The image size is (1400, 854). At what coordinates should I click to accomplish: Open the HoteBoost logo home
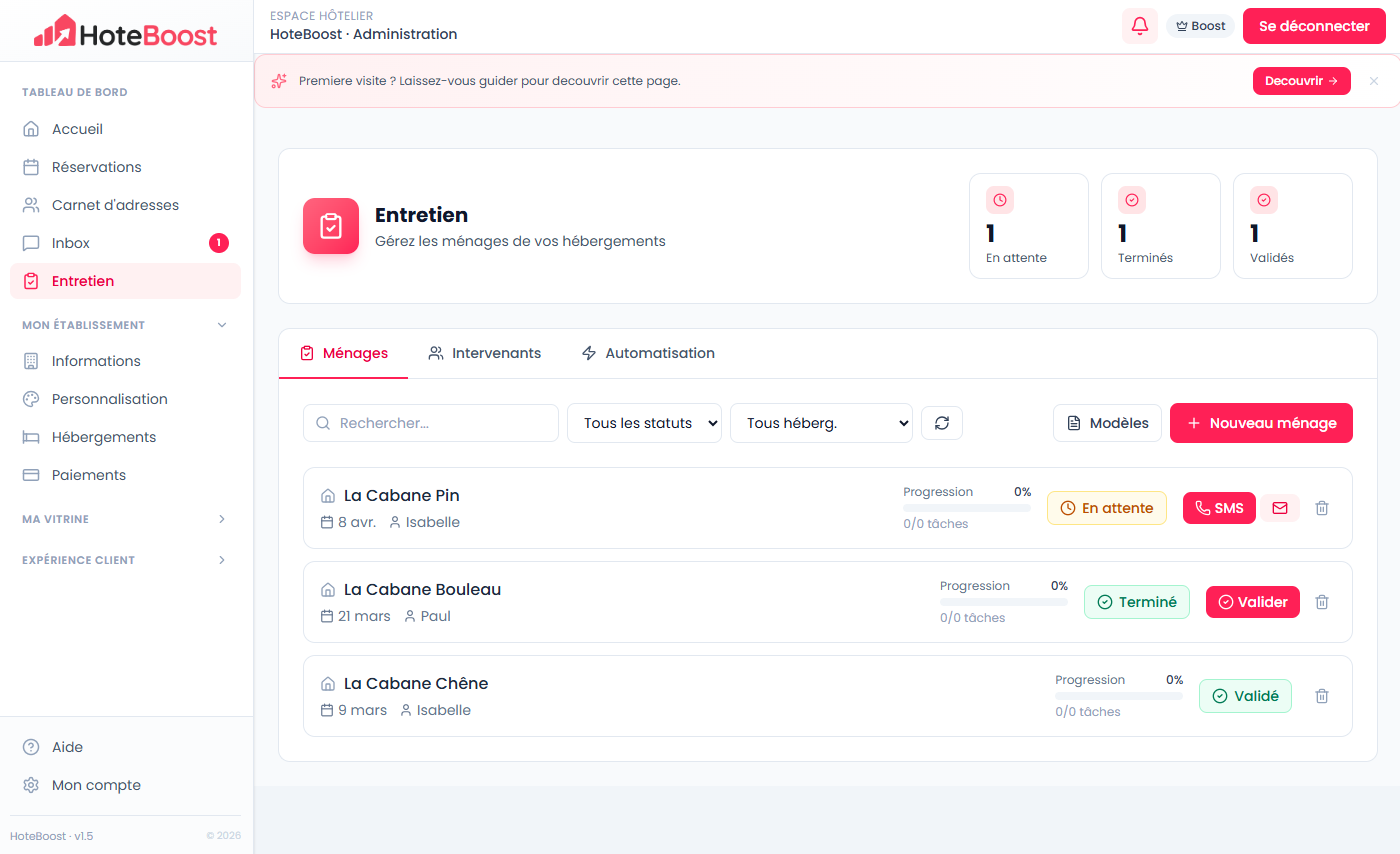(x=126, y=32)
